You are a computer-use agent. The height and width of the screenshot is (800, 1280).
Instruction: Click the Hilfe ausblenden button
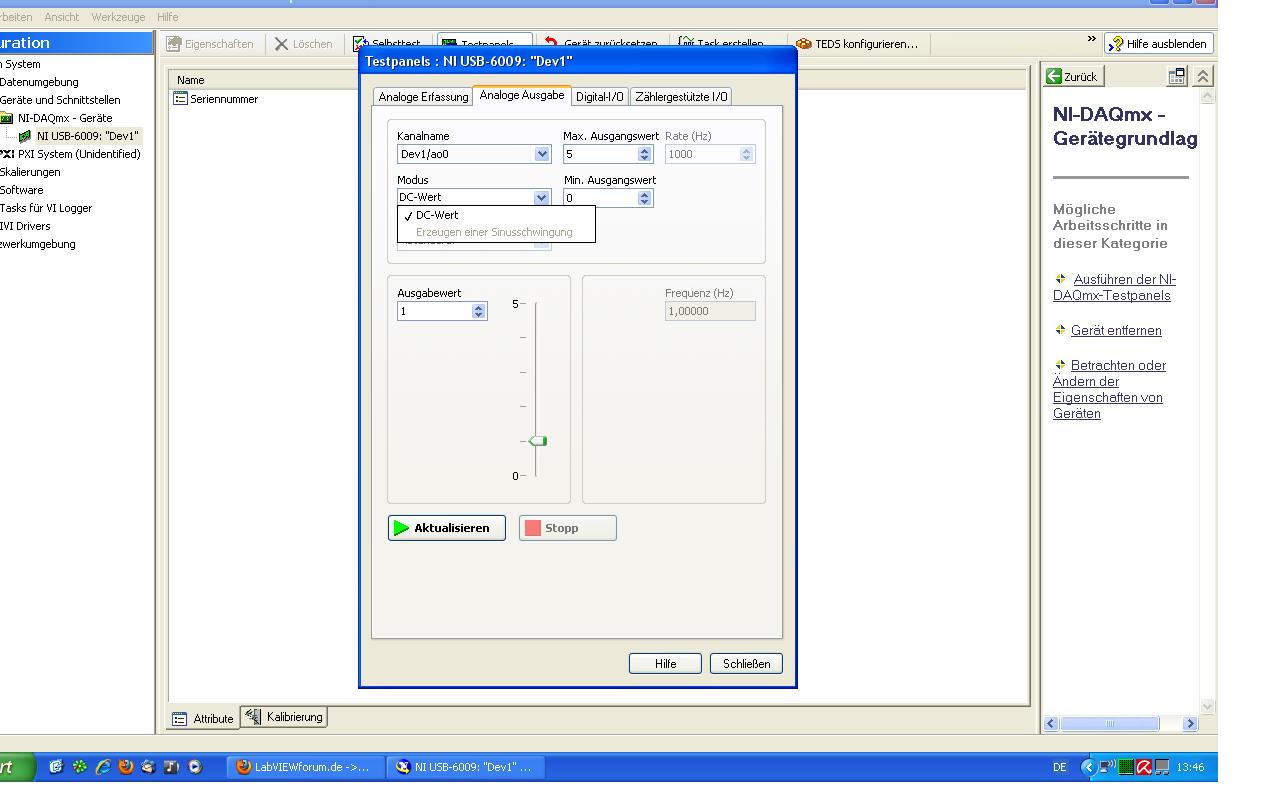pyautogui.click(x=1159, y=44)
